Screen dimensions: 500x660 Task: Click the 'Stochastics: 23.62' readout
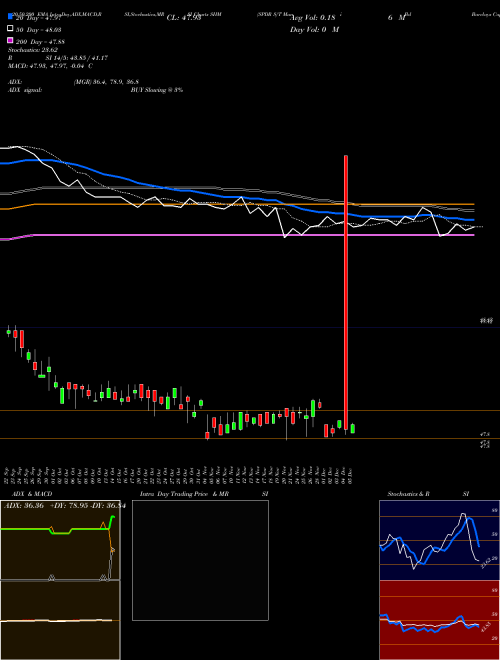coord(33,50)
